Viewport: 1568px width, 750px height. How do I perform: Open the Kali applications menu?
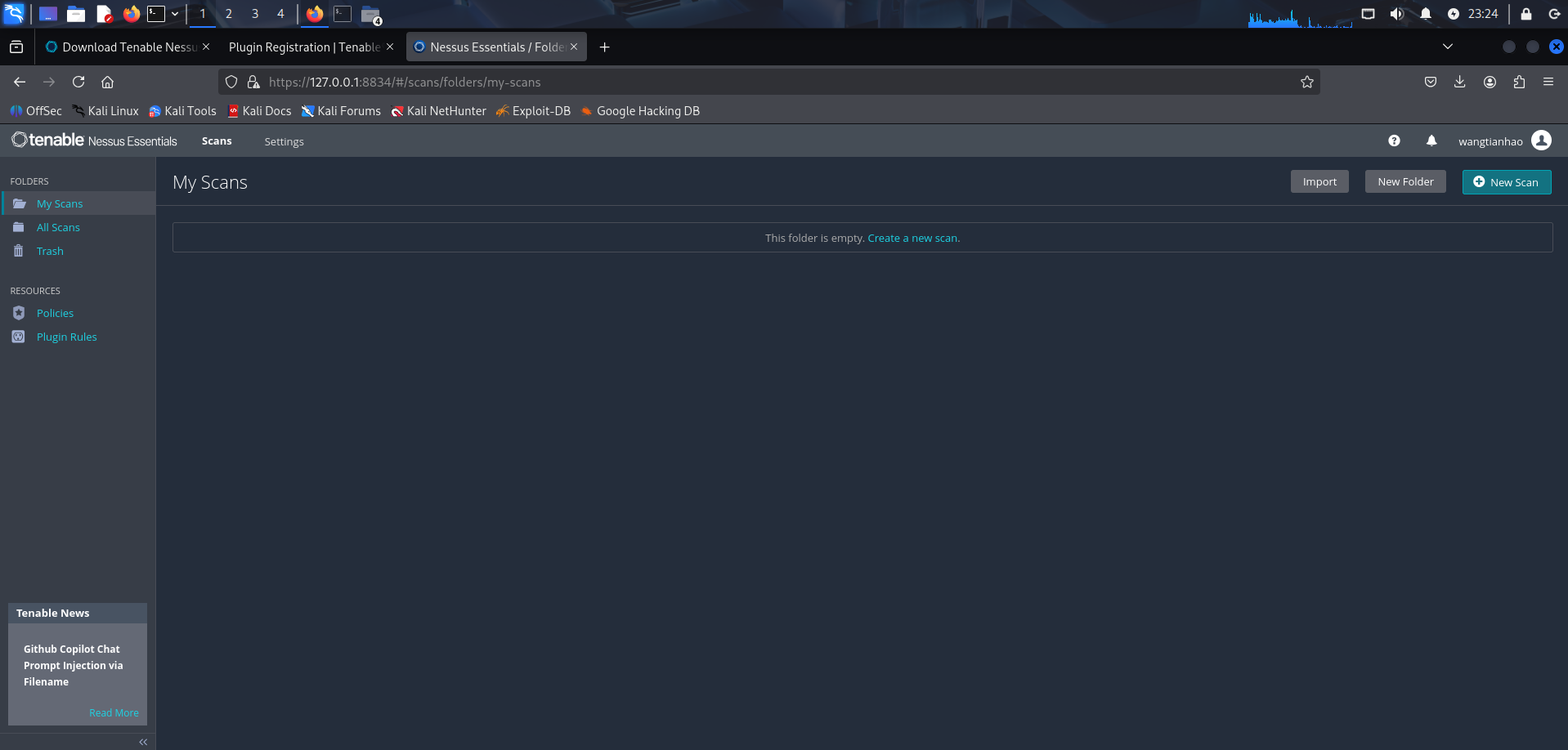click(x=14, y=14)
